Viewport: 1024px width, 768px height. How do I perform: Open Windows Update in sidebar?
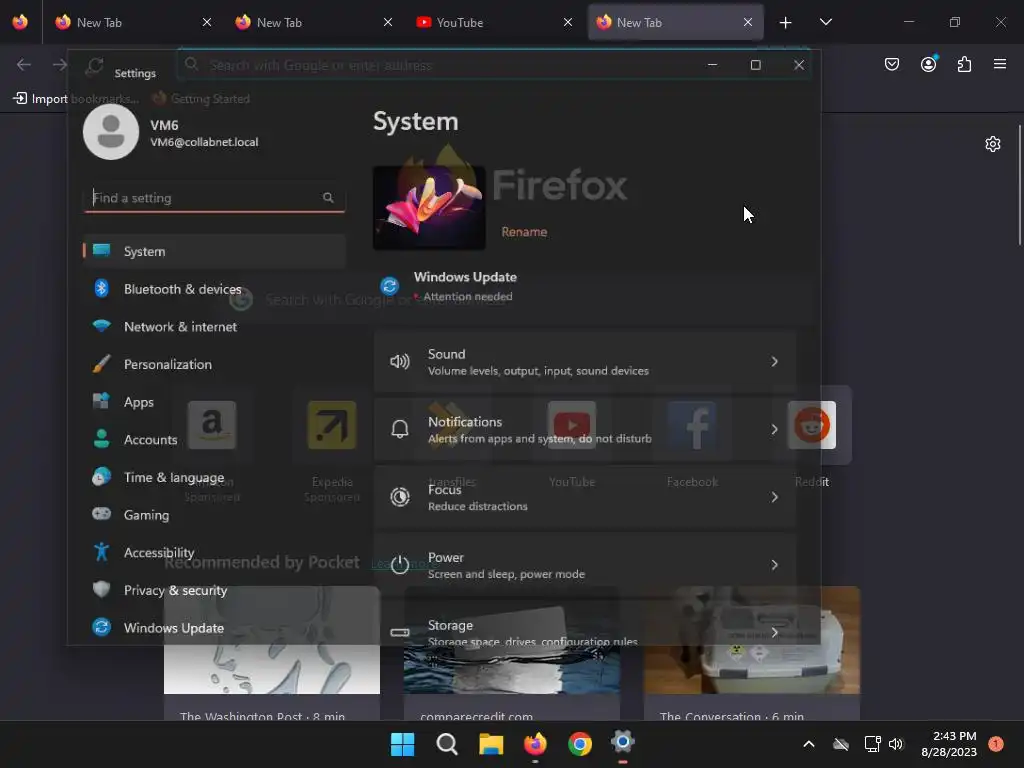(x=214, y=628)
